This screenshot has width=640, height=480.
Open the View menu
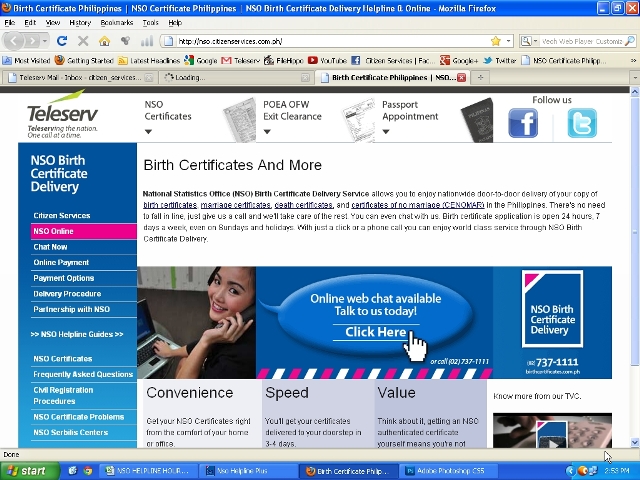point(53,23)
